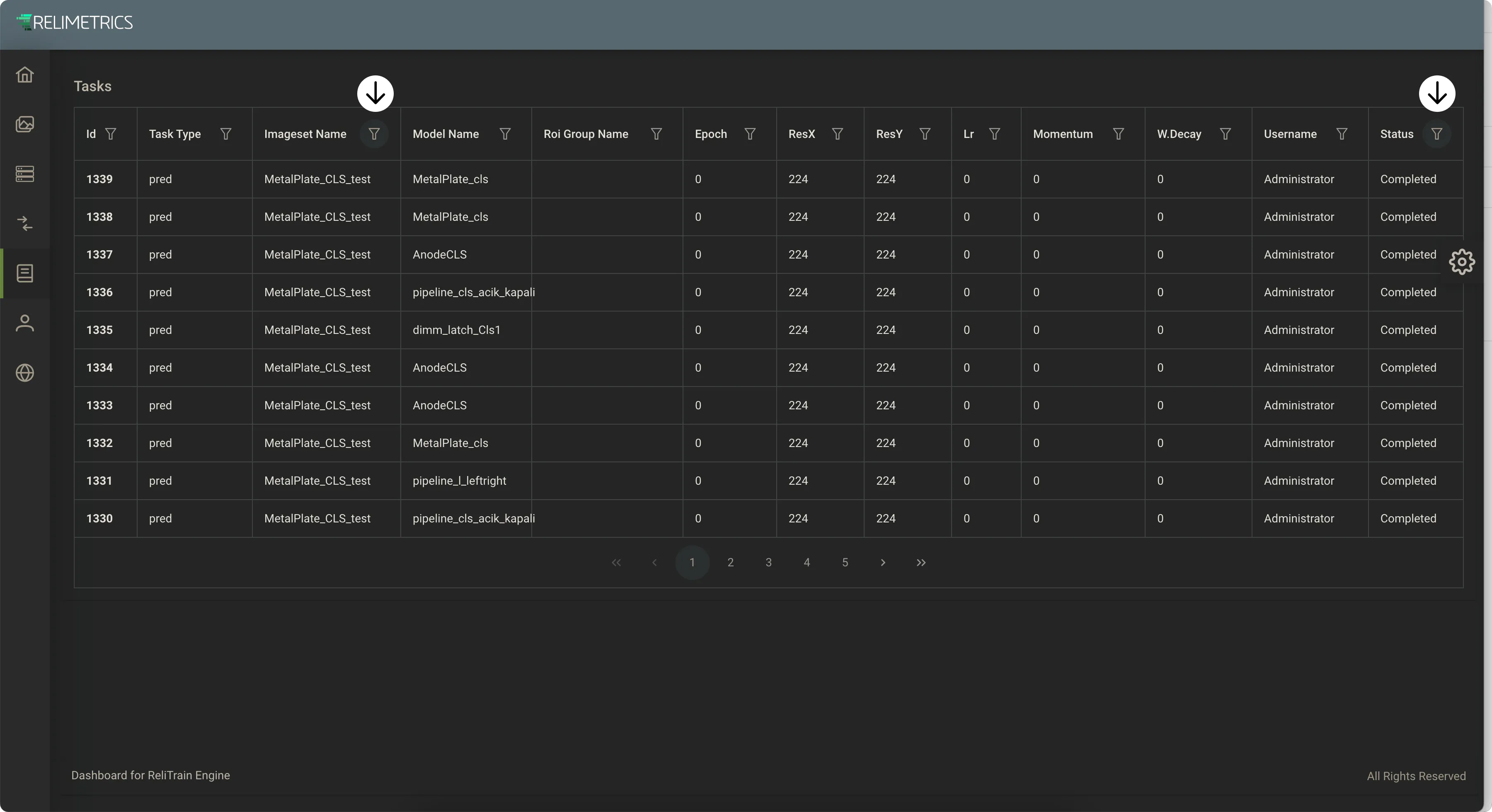Click MetalPlate_CLS_test in row 1333
The image size is (1492, 812).
pyautogui.click(x=317, y=405)
